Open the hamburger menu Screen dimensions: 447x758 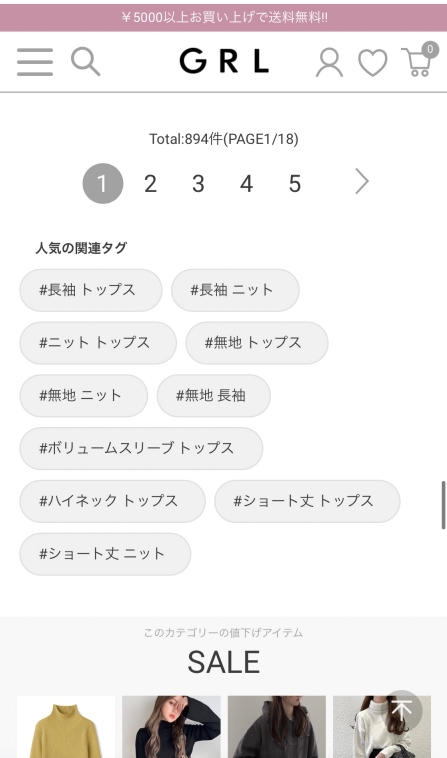click(x=35, y=62)
